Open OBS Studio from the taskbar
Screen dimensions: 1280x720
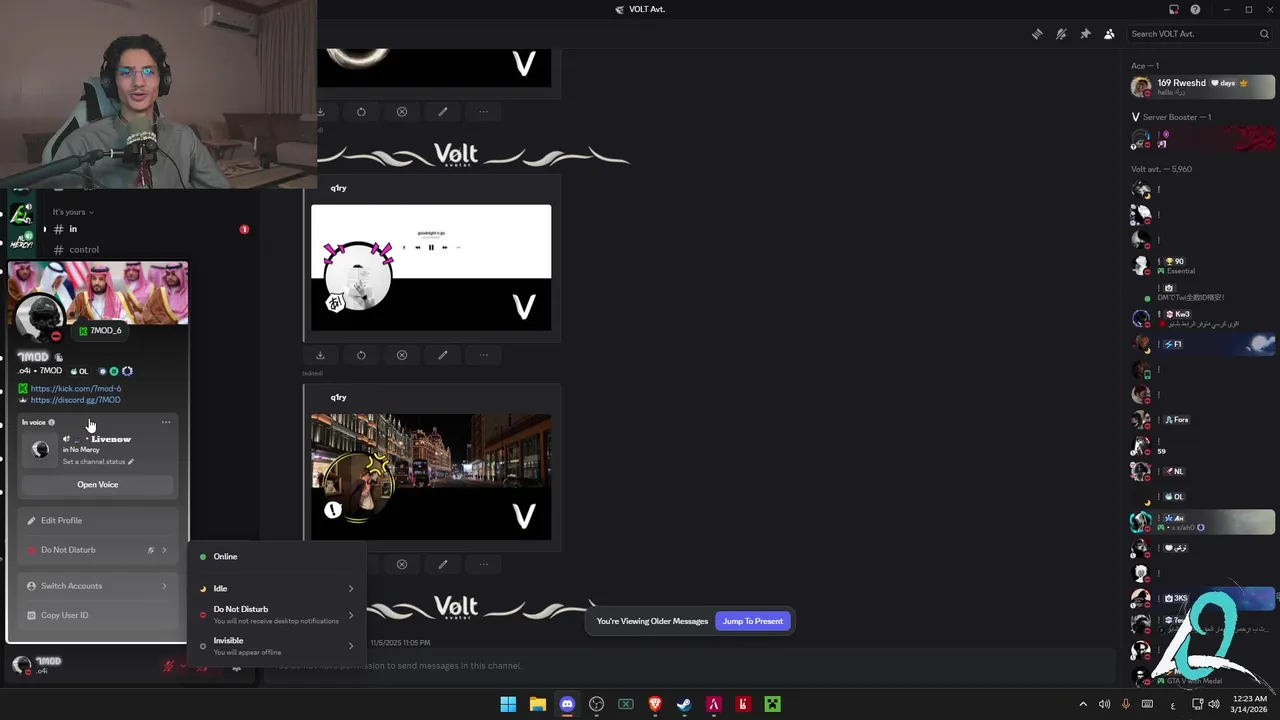pyautogui.click(x=596, y=705)
